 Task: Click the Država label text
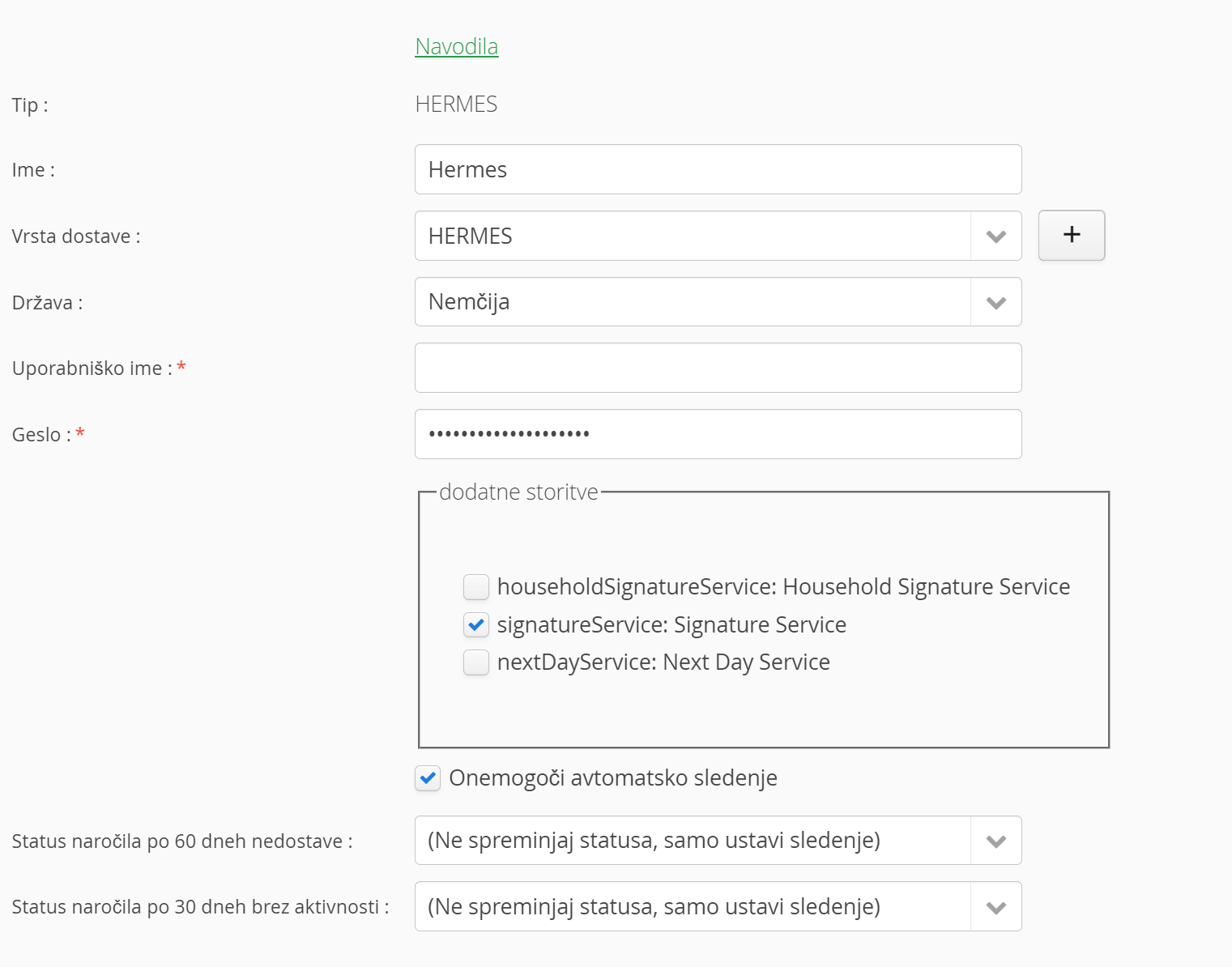(x=47, y=303)
